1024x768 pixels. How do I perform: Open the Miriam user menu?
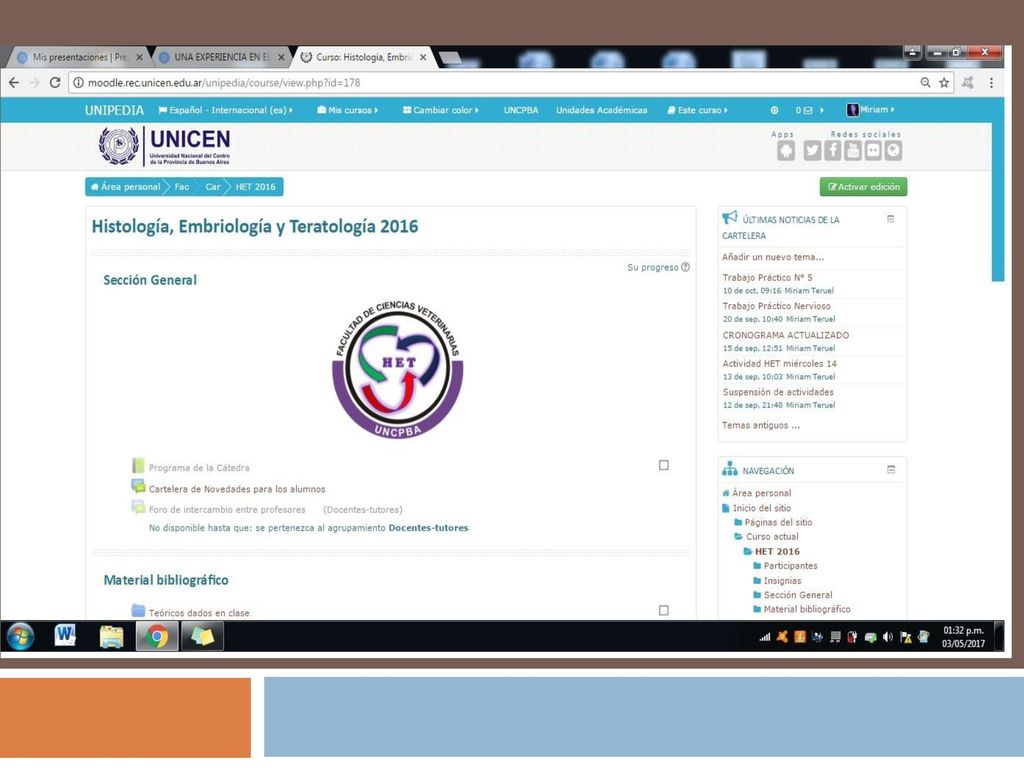coord(871,110)
